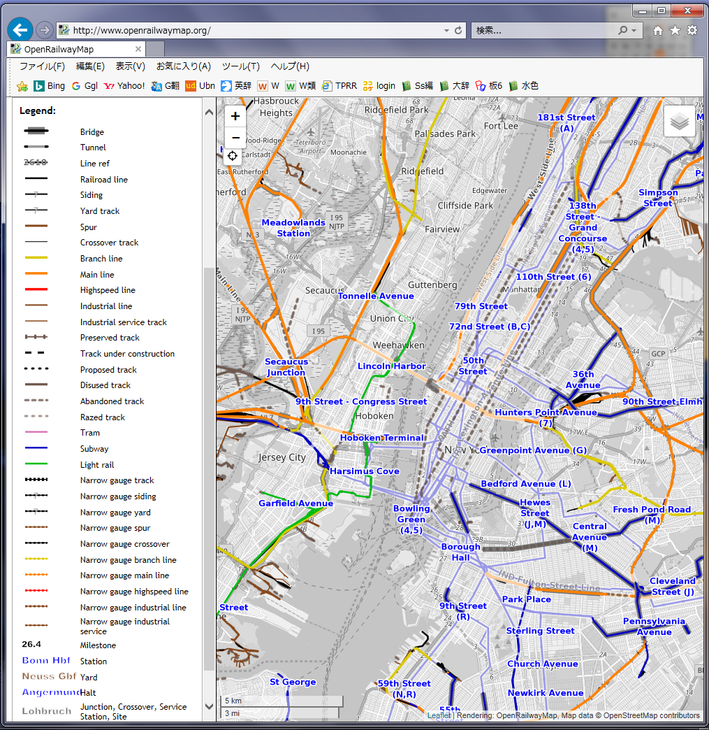This screenshot has width=709, height=730.
Task: Open the Ss縄 bookmark
Action: [418, 86]
